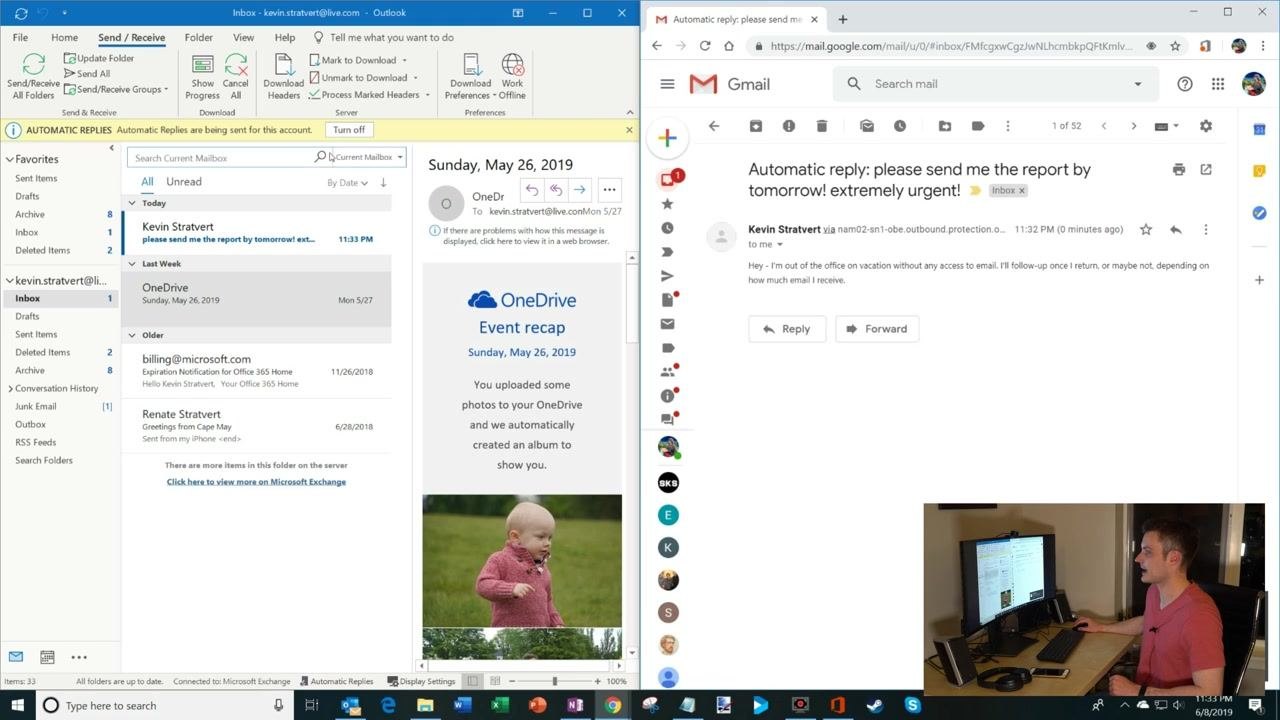Click Labels icon in Gmail toolbar
Viewport: 1280px width, 720px height.
pos(978,126)
